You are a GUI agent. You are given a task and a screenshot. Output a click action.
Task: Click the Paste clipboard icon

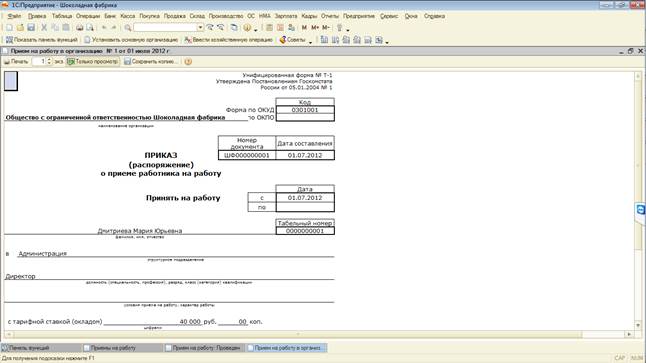pos(66,28)
